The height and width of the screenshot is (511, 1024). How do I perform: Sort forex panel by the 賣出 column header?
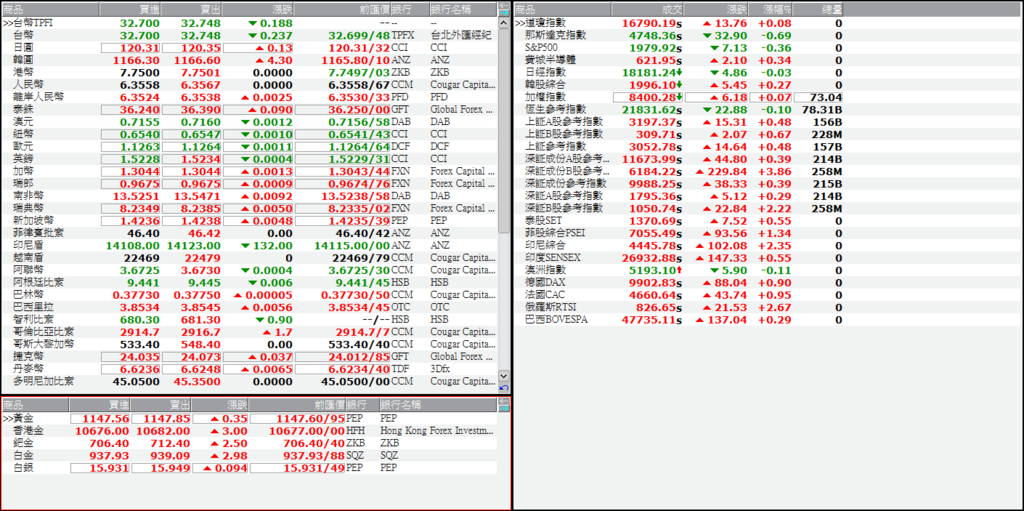point(191,10)
